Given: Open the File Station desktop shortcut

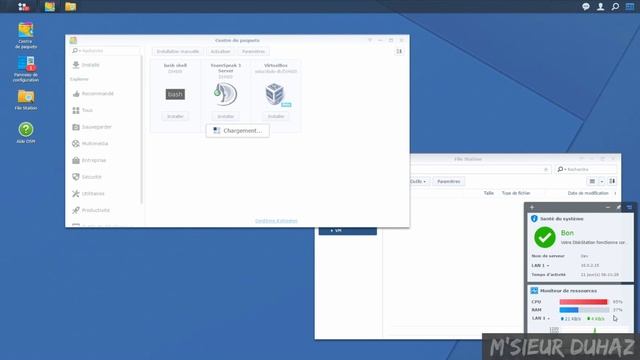Looking at the screenshot, I should point(26,100).
